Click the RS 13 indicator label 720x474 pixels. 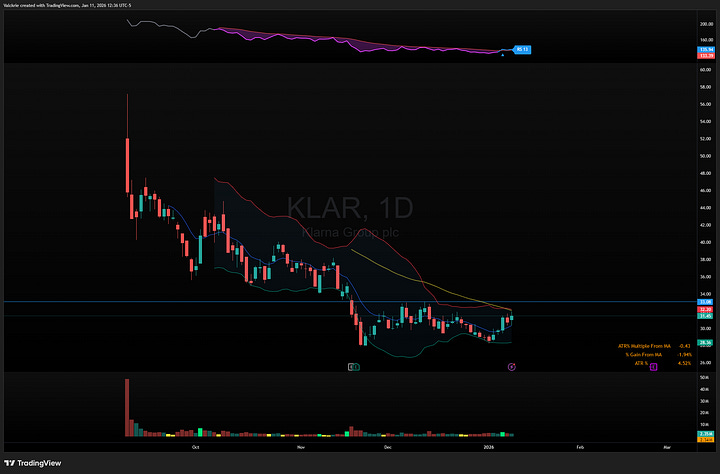[x=523, y=49]
